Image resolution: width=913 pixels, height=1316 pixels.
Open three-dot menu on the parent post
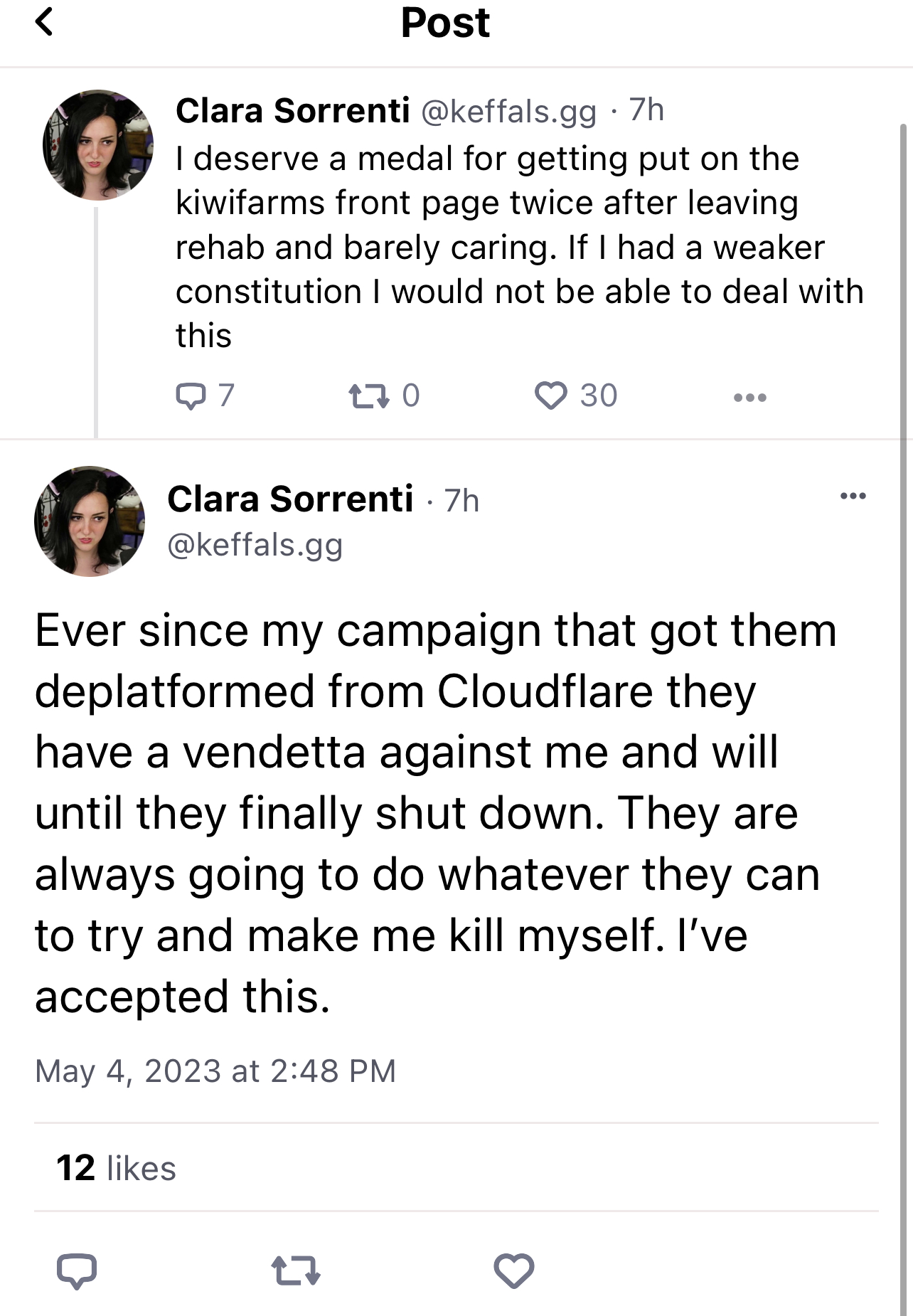pyautogui.click(x=750, y=397)
